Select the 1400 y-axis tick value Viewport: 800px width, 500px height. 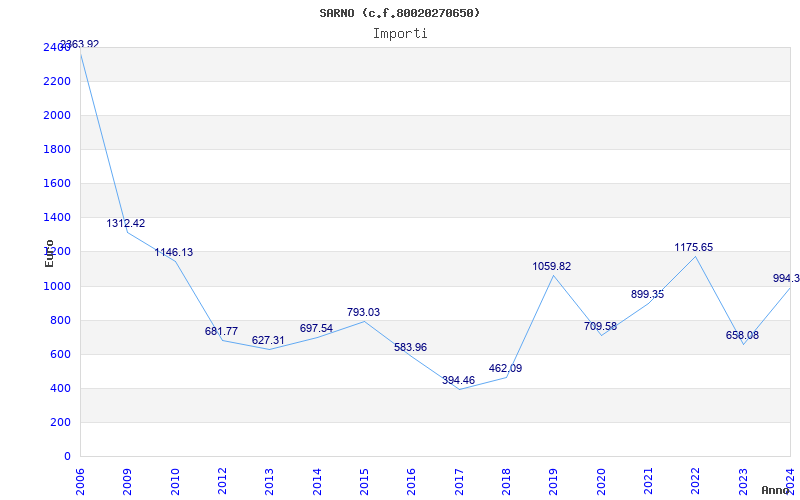(x=57, y=218)
